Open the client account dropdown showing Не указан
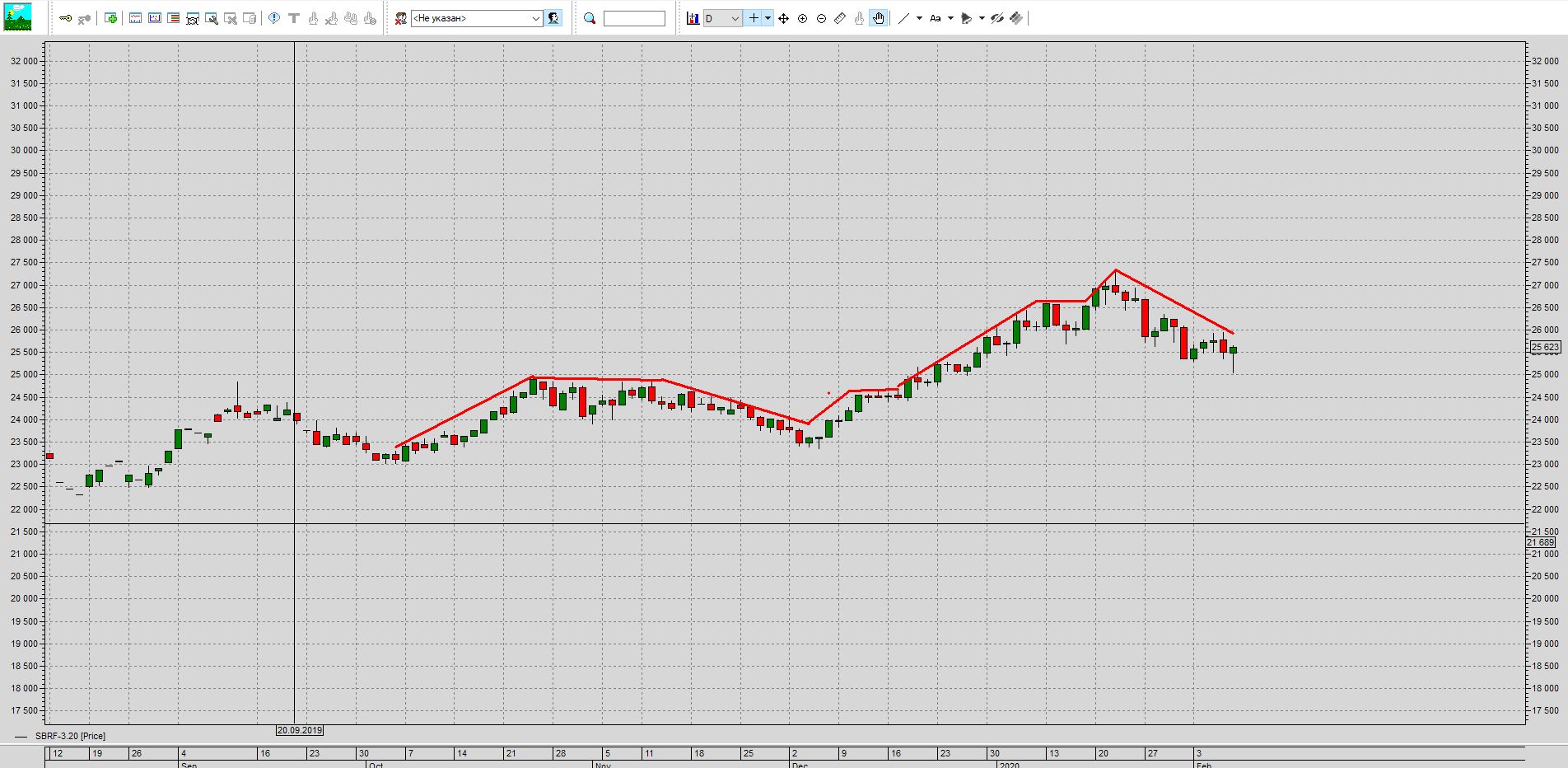This screenshot has width=1568, height=768. coord(477,18)
